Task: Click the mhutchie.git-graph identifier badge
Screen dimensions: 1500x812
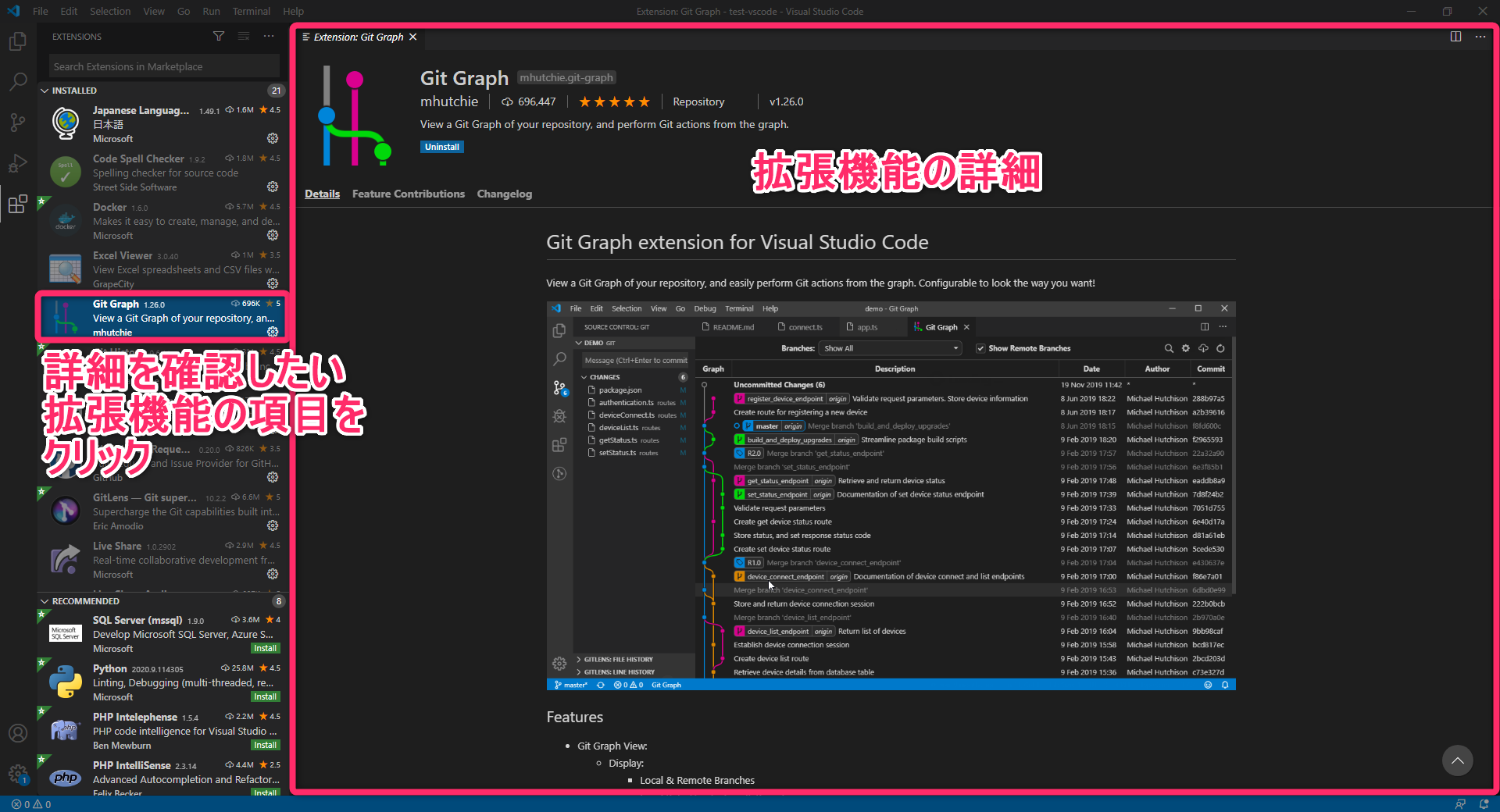Action: [566, 77]
